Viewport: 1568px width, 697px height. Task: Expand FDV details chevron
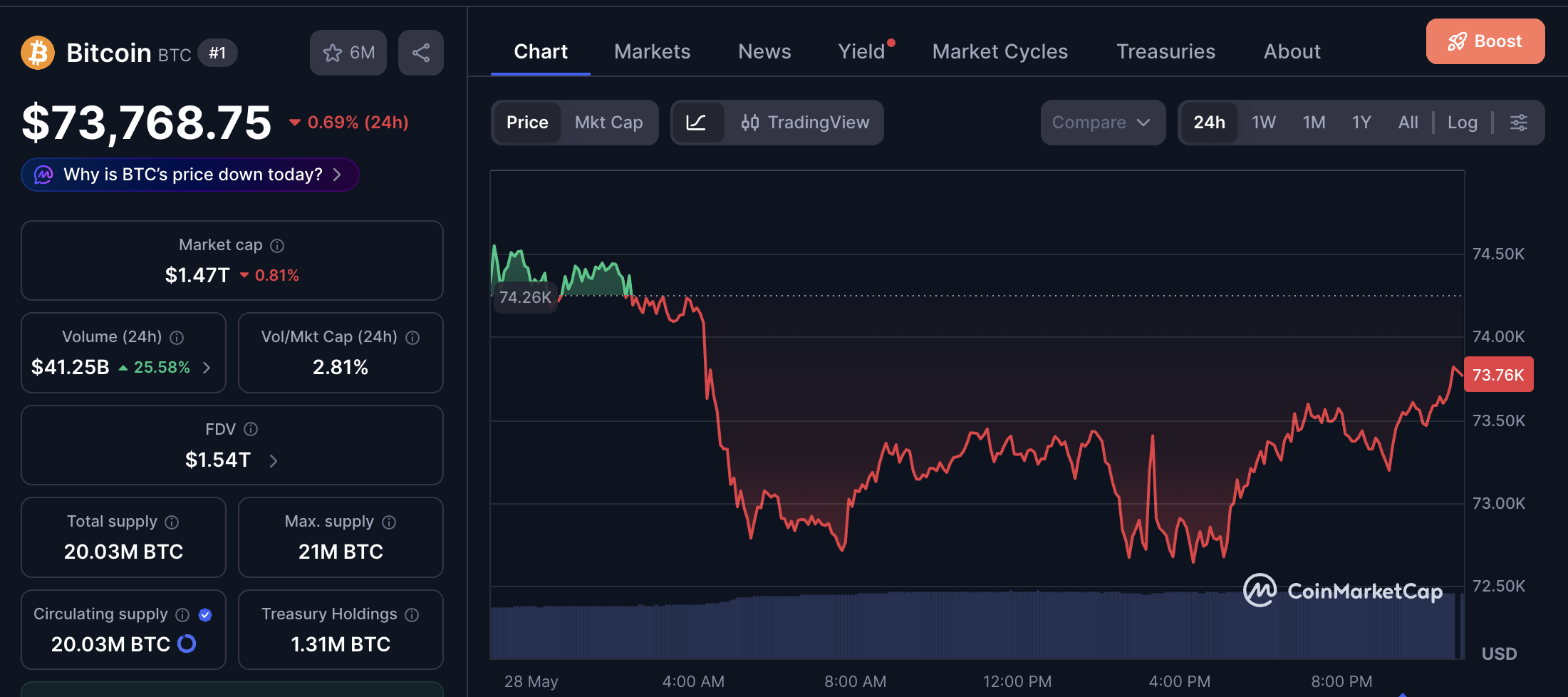274,461
